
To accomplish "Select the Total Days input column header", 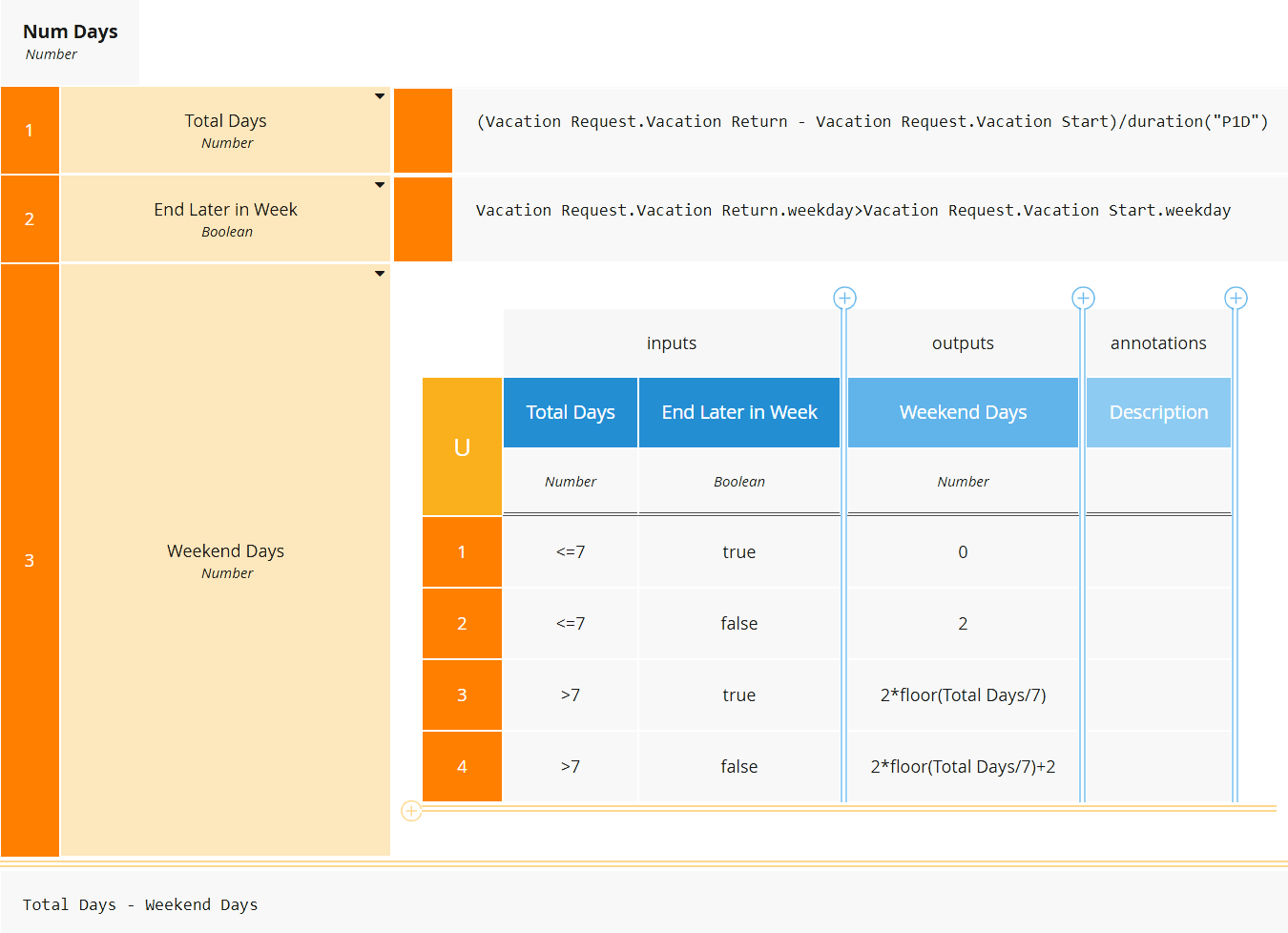I will [571, 412].
